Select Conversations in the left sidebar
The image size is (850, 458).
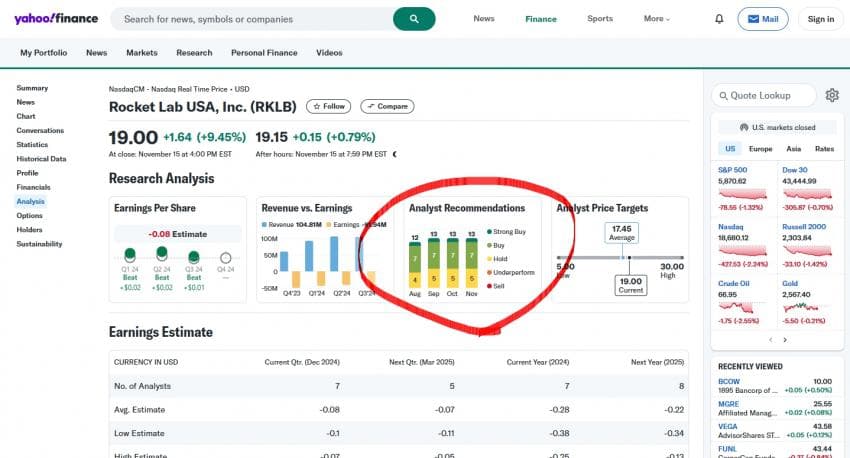point(40,131)
